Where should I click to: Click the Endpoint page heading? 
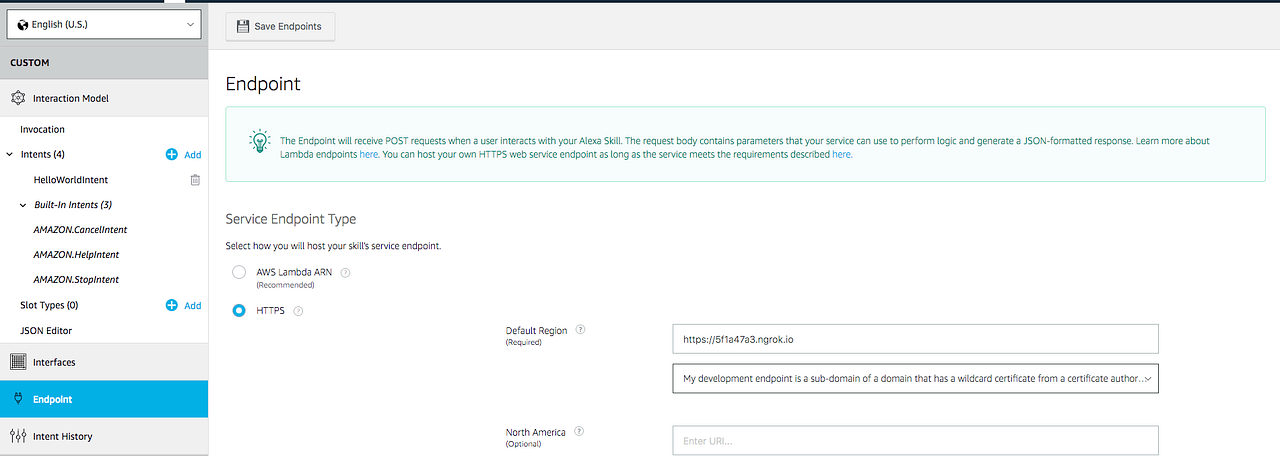pyautogui.click(x=263, y=84)
